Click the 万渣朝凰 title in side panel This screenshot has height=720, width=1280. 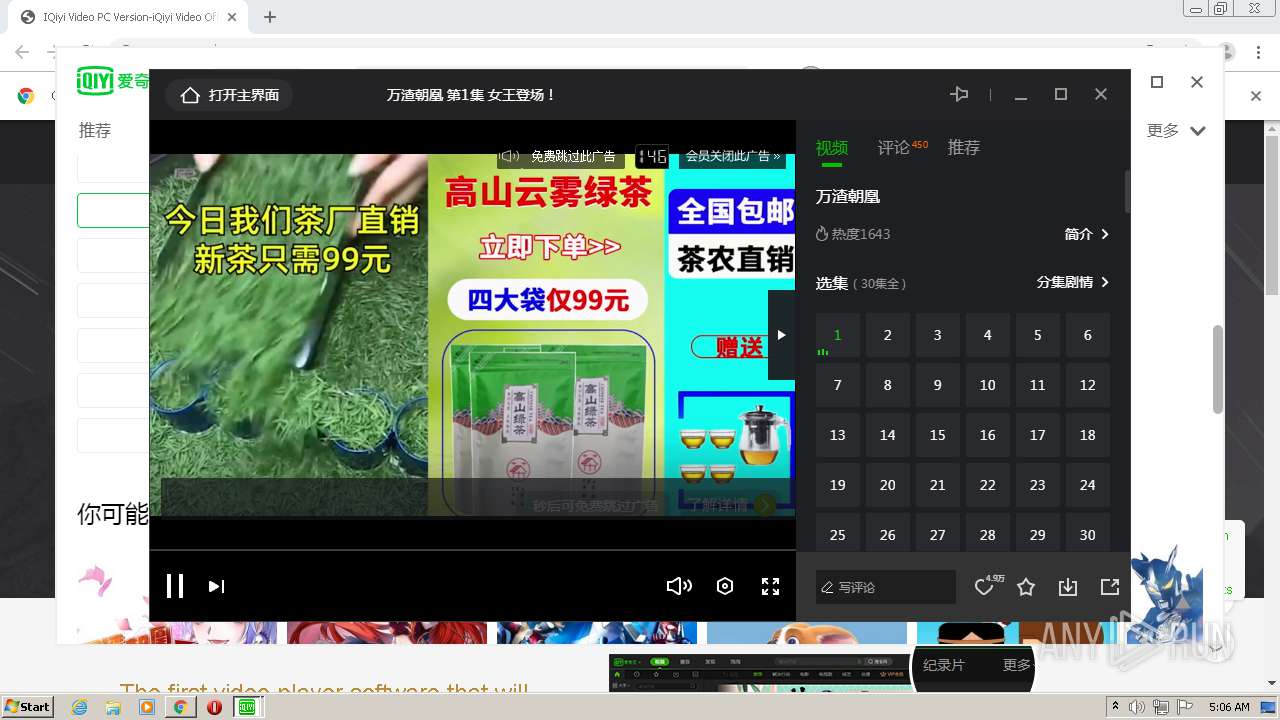click(848, 197)
